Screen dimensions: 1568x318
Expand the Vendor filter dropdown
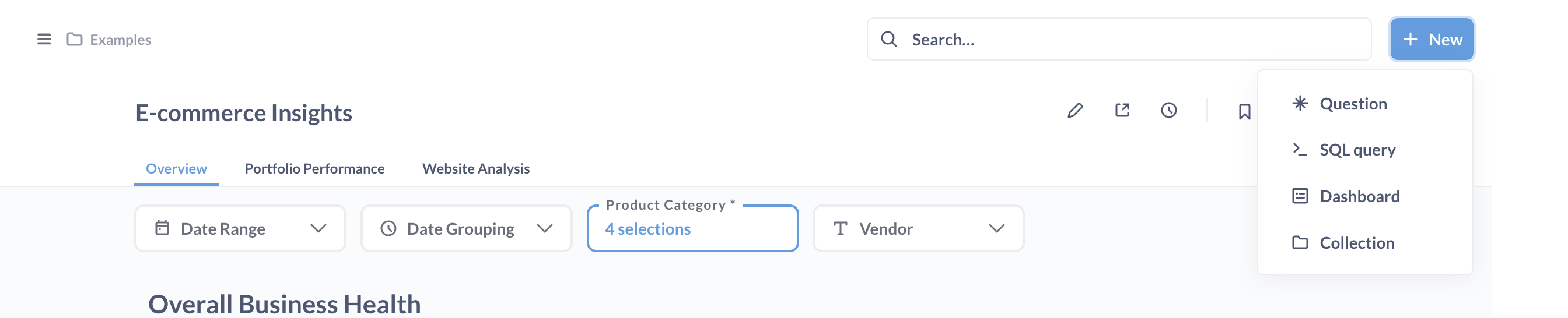tap(919, 229)
